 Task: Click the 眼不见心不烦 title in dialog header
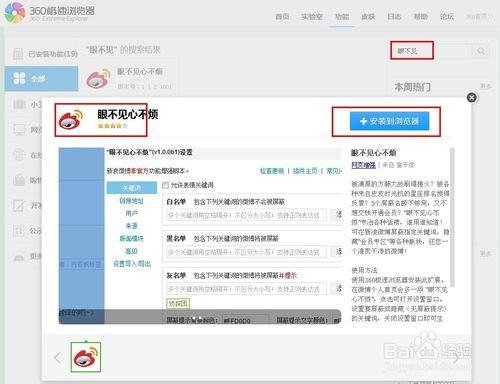tap(128, 114)
